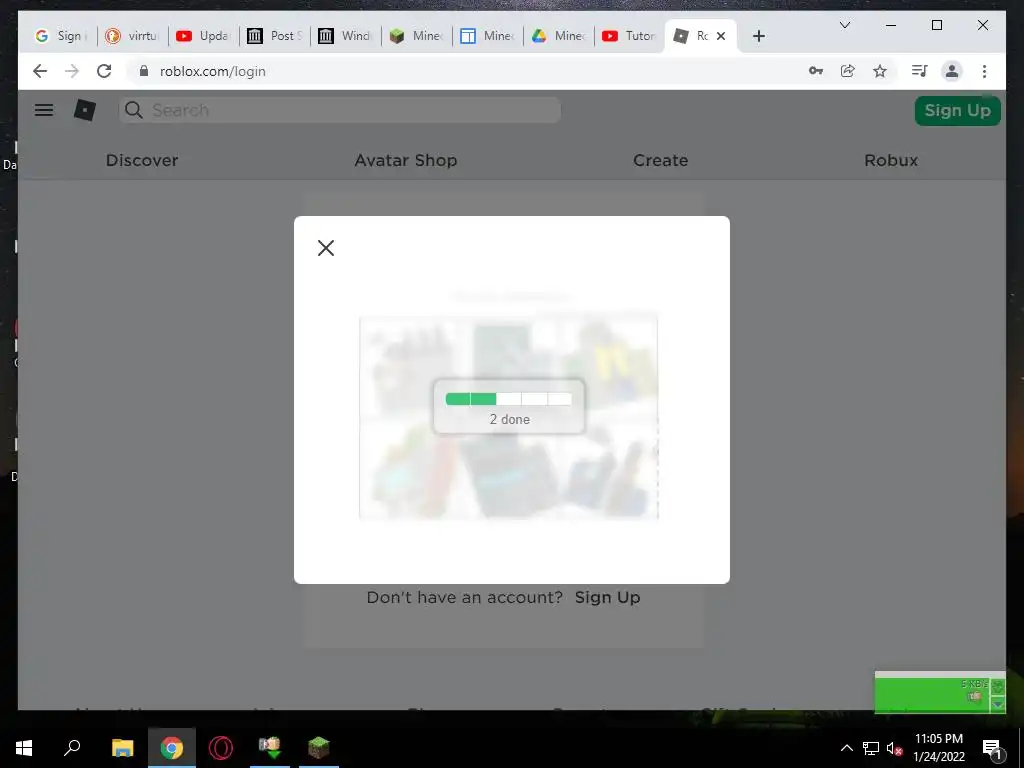Screen dimensions: 1024x768
Task: Open the Windows notification center
Action: pos(992,748)
